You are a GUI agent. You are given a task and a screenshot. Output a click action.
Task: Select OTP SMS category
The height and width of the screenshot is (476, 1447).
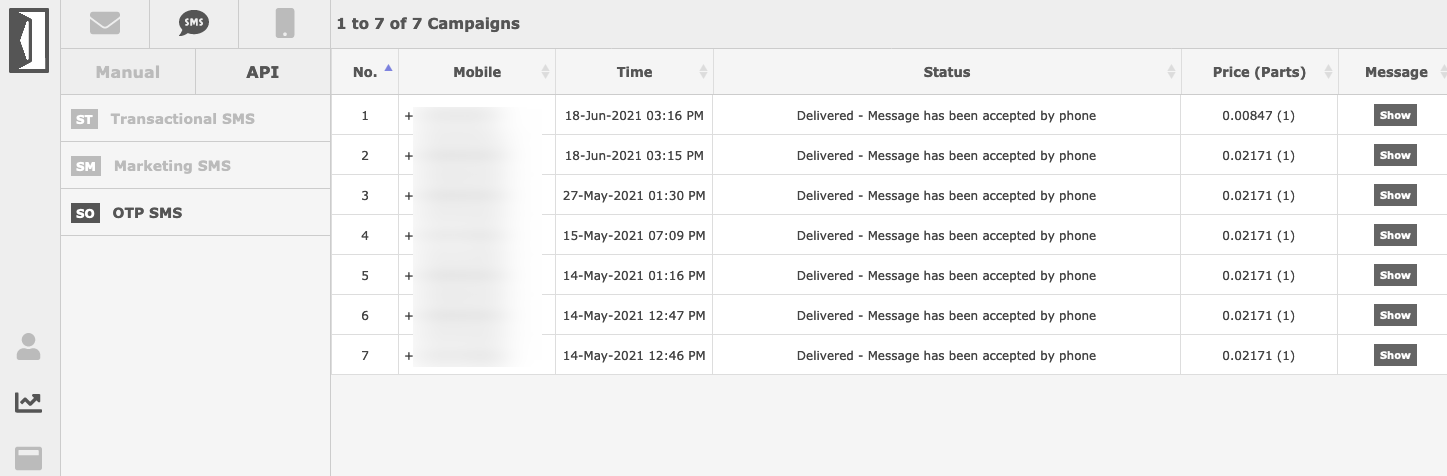tap(147, 213)
